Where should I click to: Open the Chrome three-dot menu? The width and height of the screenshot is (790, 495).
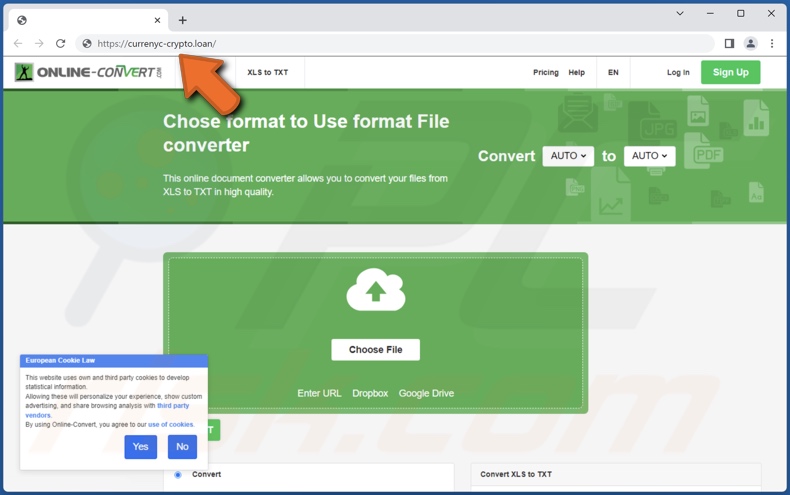click(x=772, y=44)
